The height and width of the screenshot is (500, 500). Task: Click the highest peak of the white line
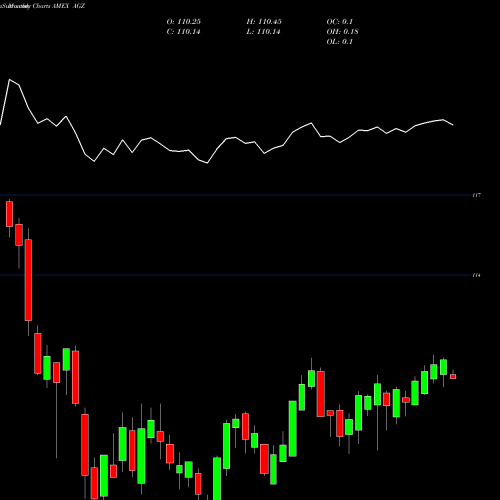pos(9,80)
